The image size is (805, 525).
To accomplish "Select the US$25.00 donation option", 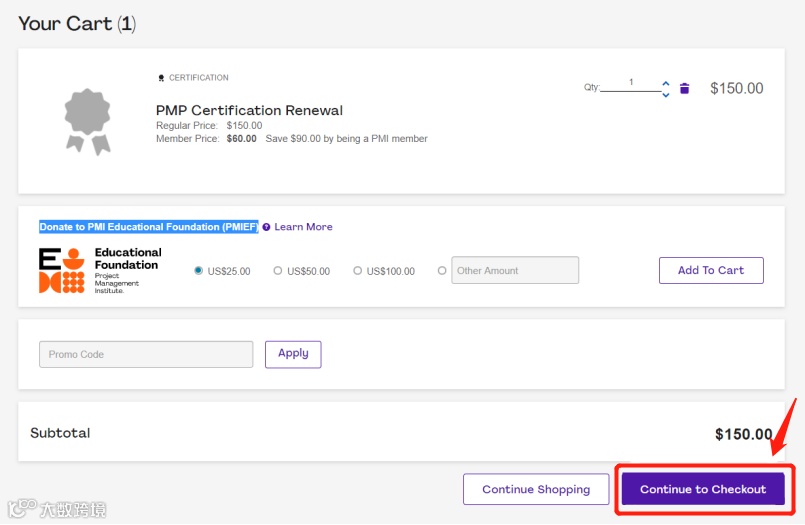I will click(198, 270).
